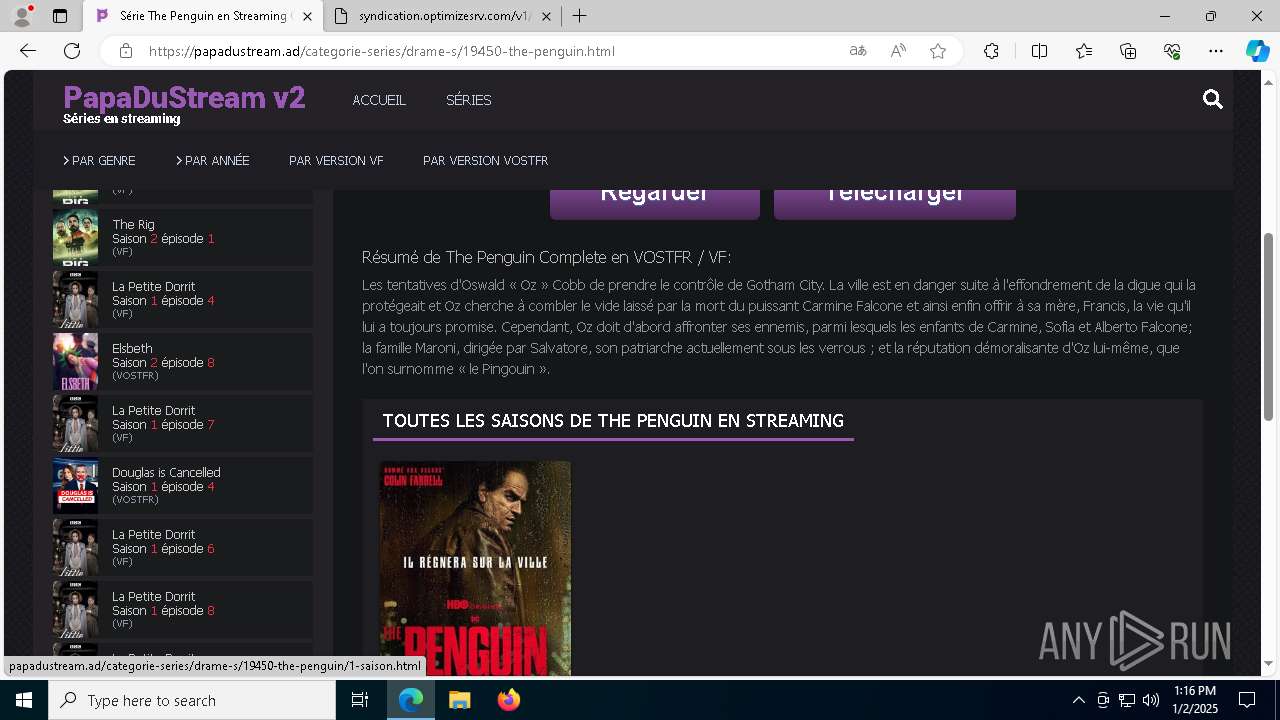This screenshot has height=720, width=1280.
Task: Open volume speaker tray icon
Action: click(1151, 700)
